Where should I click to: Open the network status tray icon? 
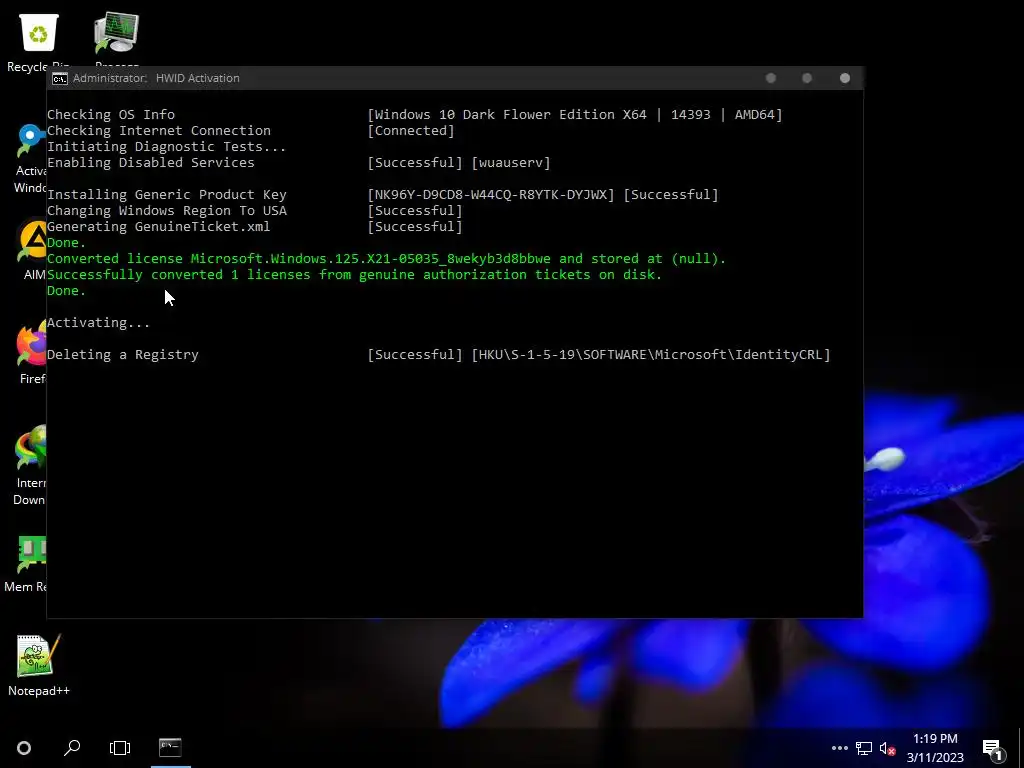864,748
